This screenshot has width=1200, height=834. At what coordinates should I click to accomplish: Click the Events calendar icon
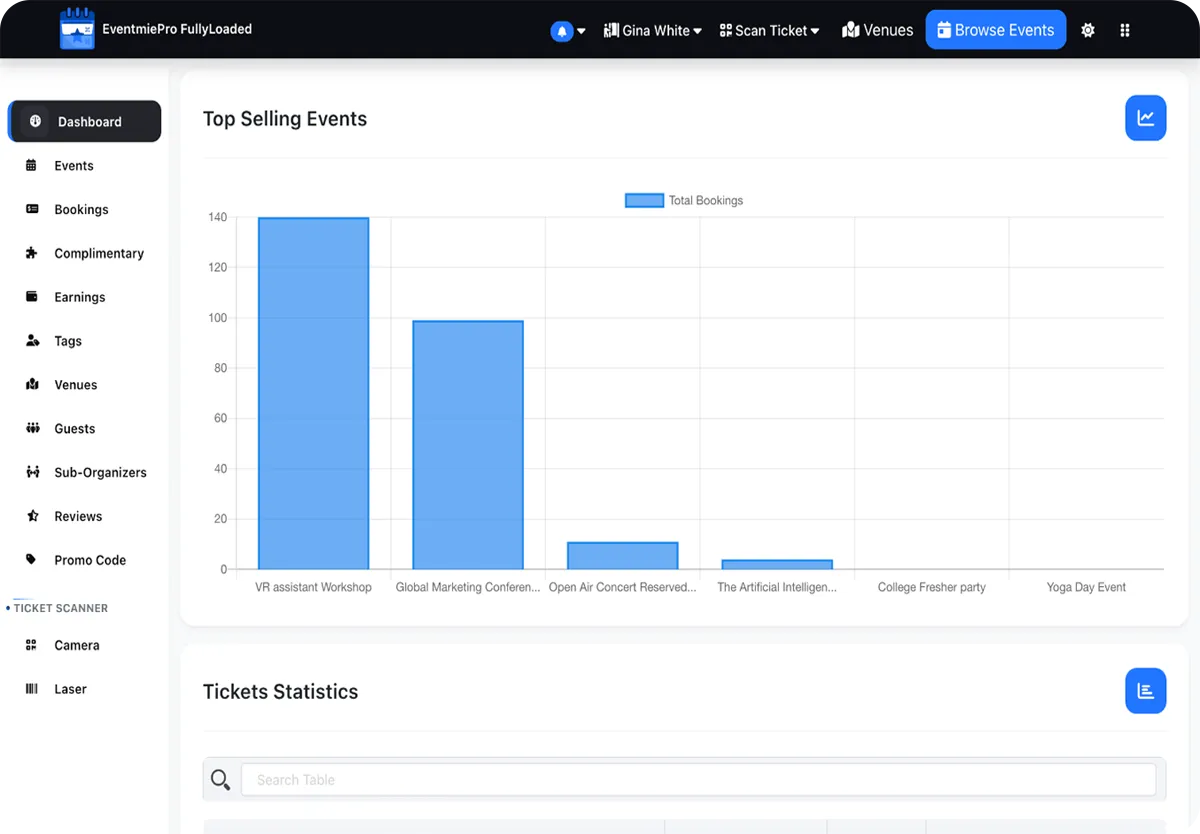(32, 166)
